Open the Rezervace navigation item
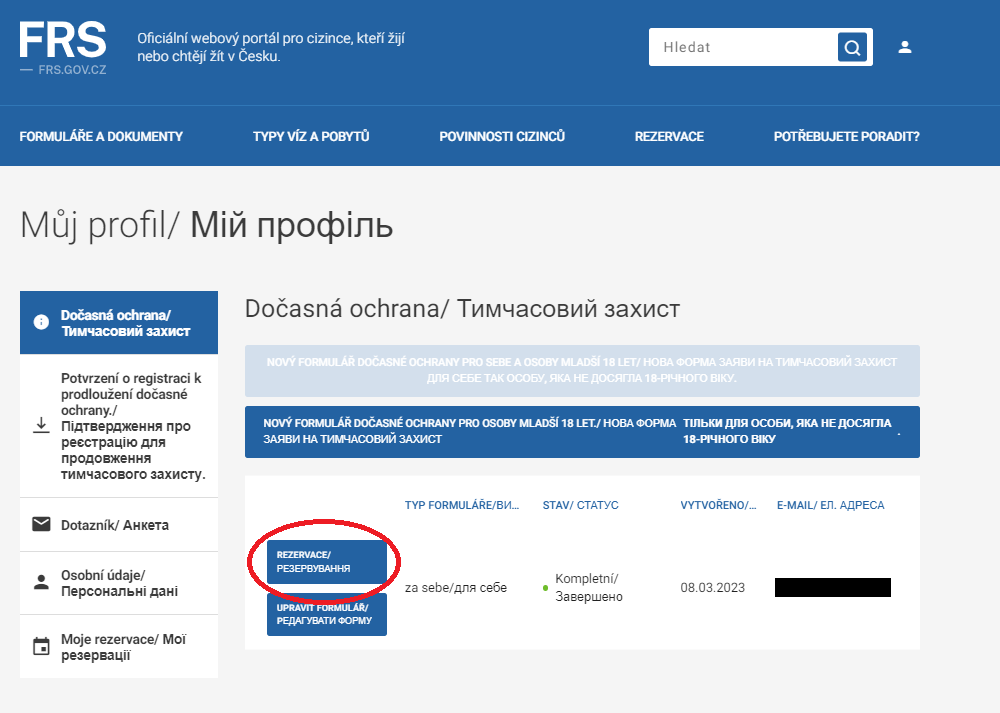1000x713 pixels. click(x=669, y=136)
